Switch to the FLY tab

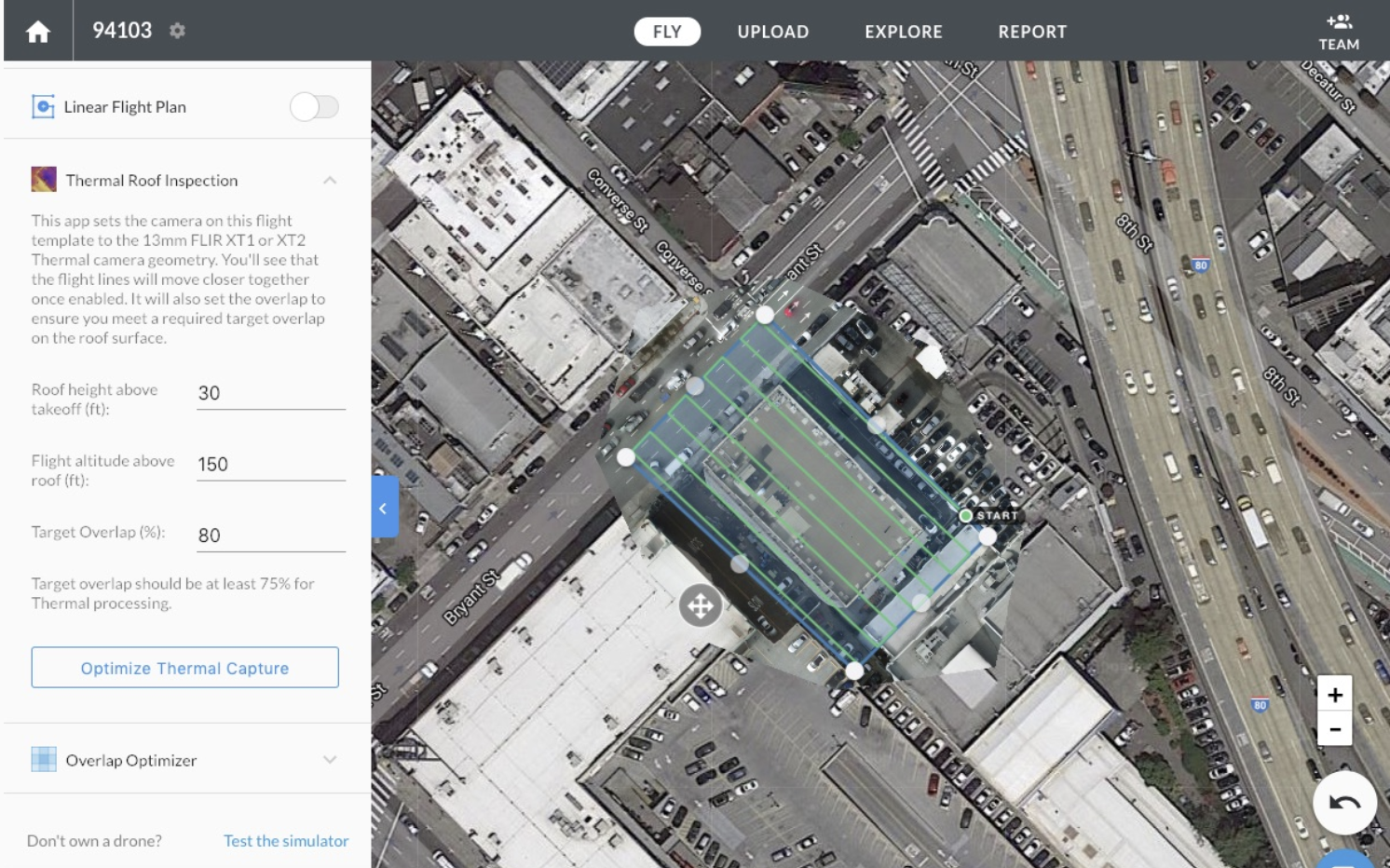[x=667, y=32]
